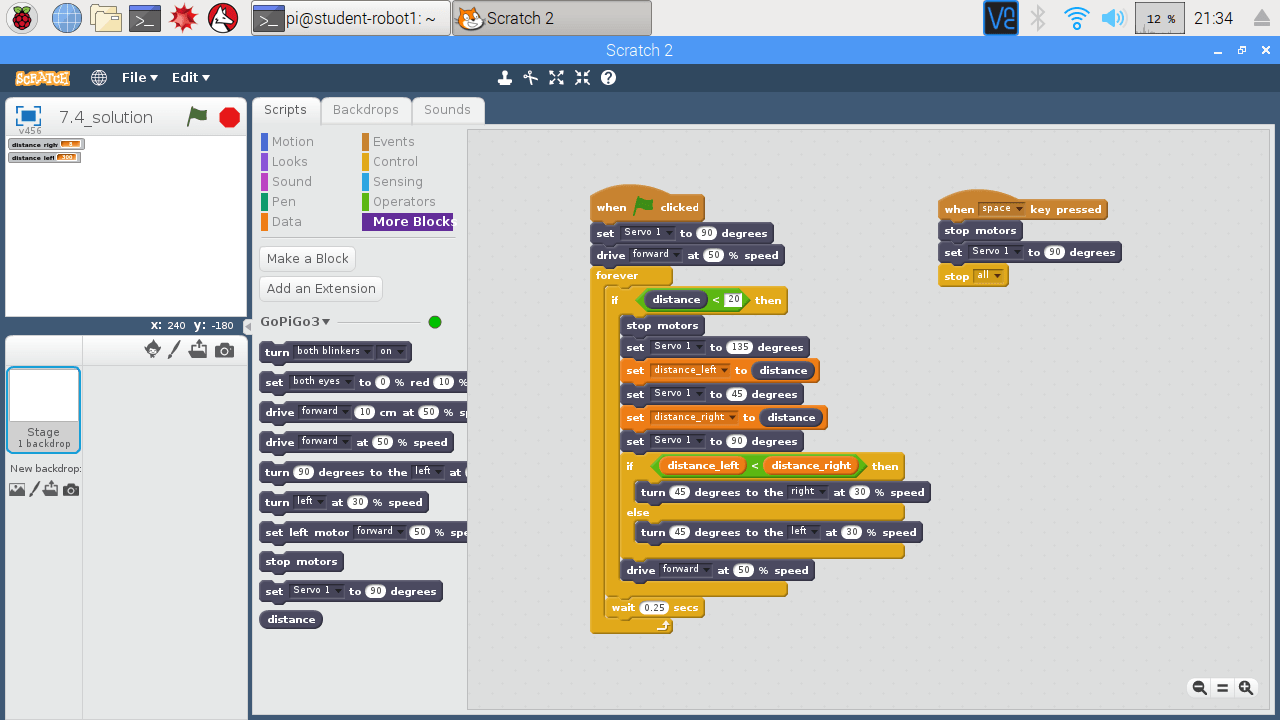This screenshot has width=1280, height=720.
Task: Switch to the Backdrops tab
Action: click(x=366, y=110)
